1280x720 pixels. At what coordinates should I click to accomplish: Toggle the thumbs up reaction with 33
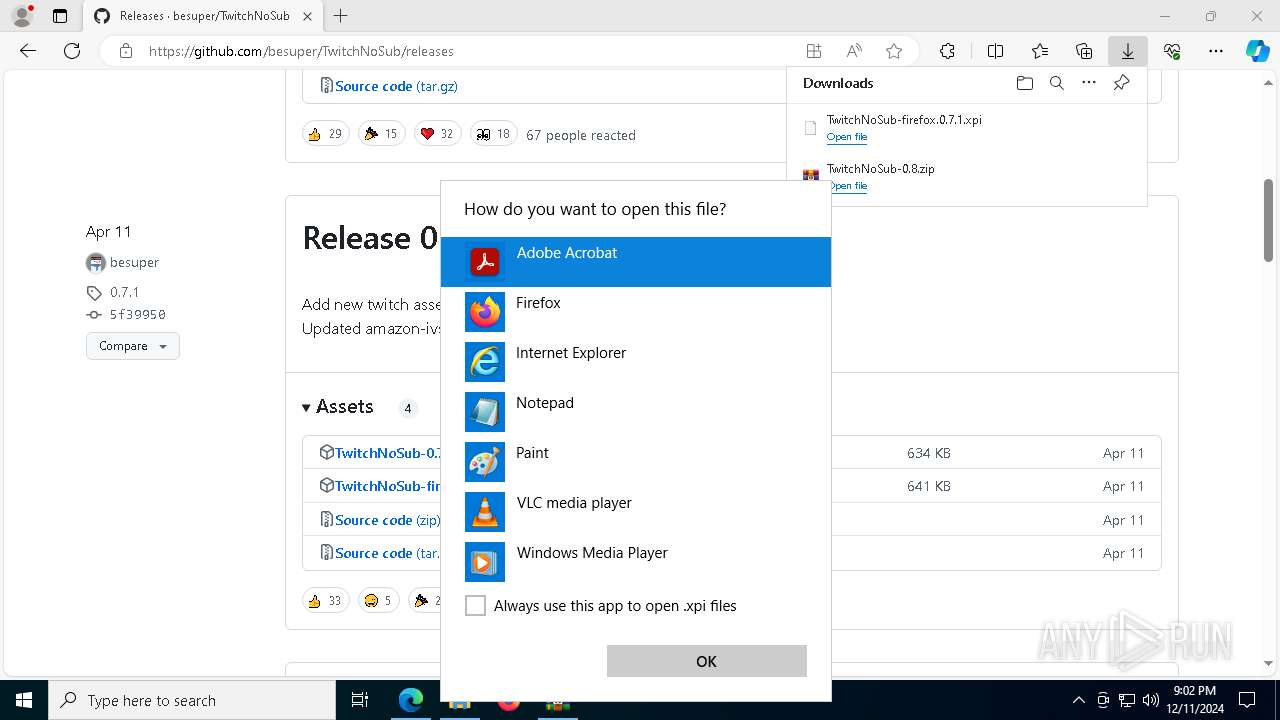(325, 601)
